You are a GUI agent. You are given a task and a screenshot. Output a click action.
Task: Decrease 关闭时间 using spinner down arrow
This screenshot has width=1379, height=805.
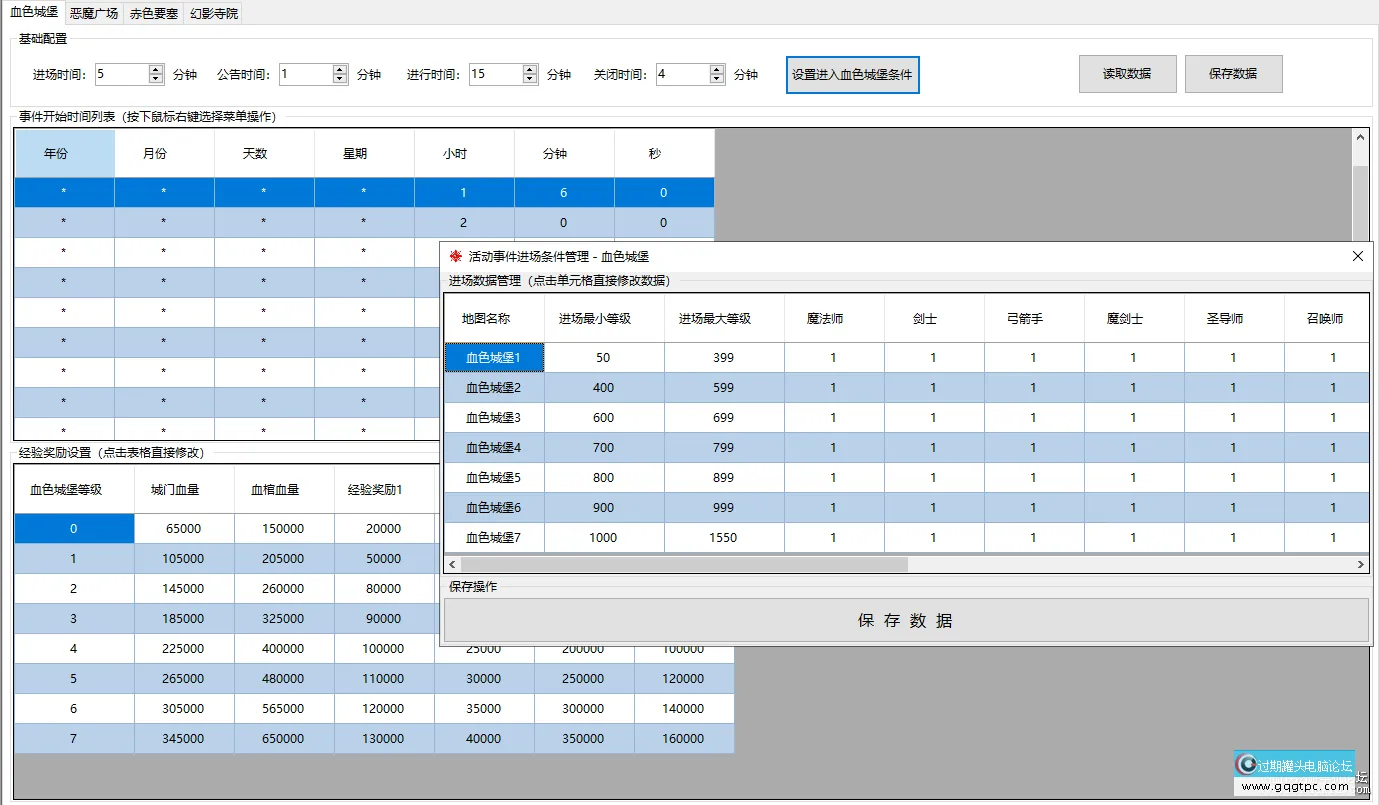pyautogui.click(x=717, y=80)
